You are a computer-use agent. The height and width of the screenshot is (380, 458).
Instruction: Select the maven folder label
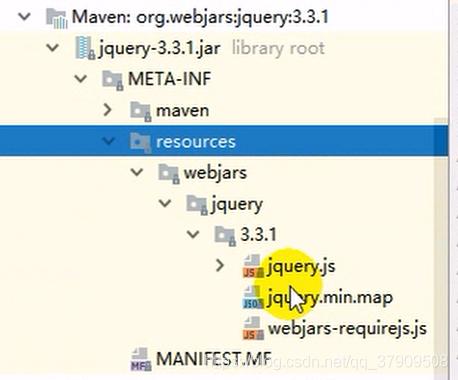(183, 110)
